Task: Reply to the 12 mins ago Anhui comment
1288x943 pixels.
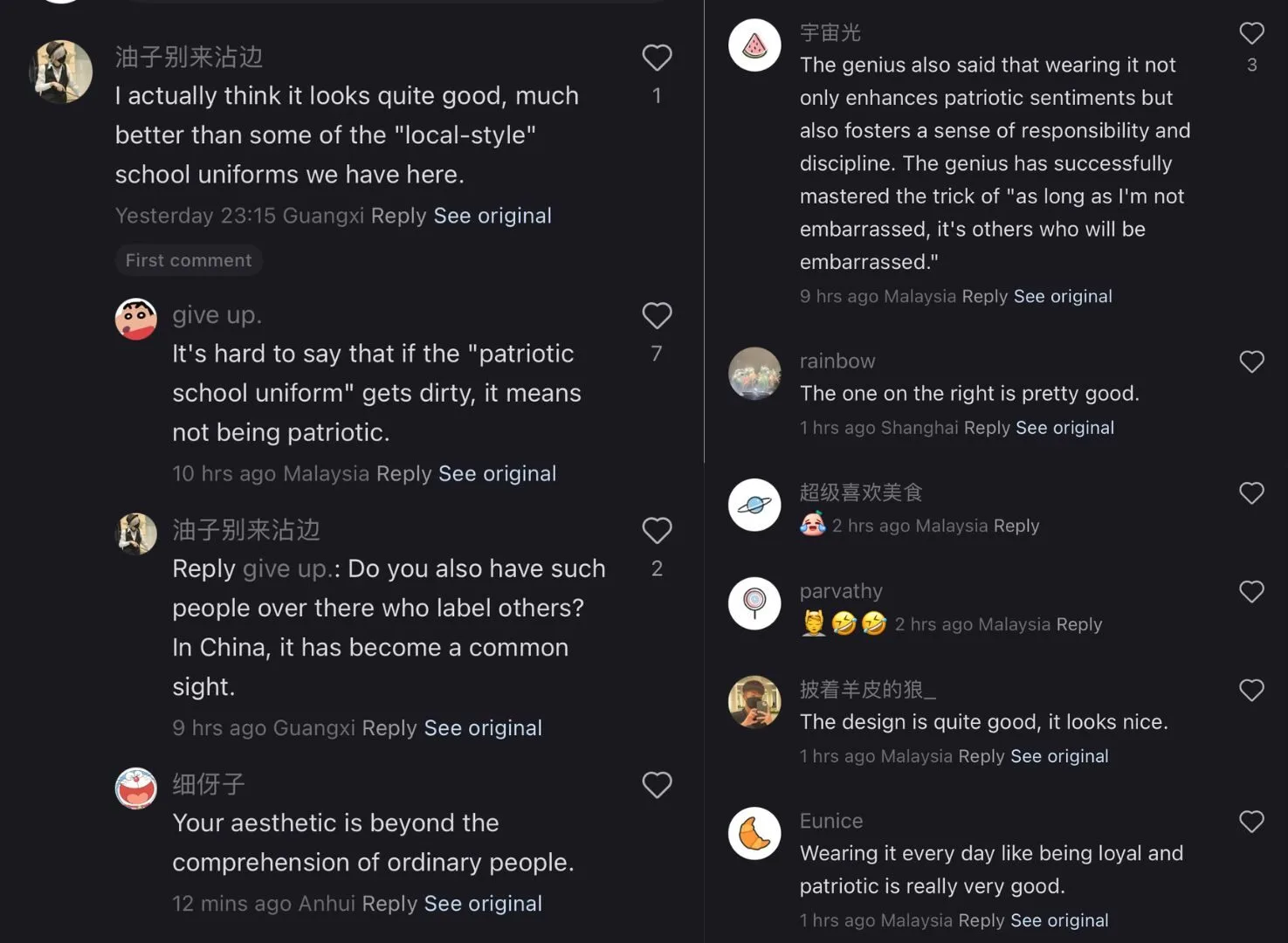Action: coord(389,904)
